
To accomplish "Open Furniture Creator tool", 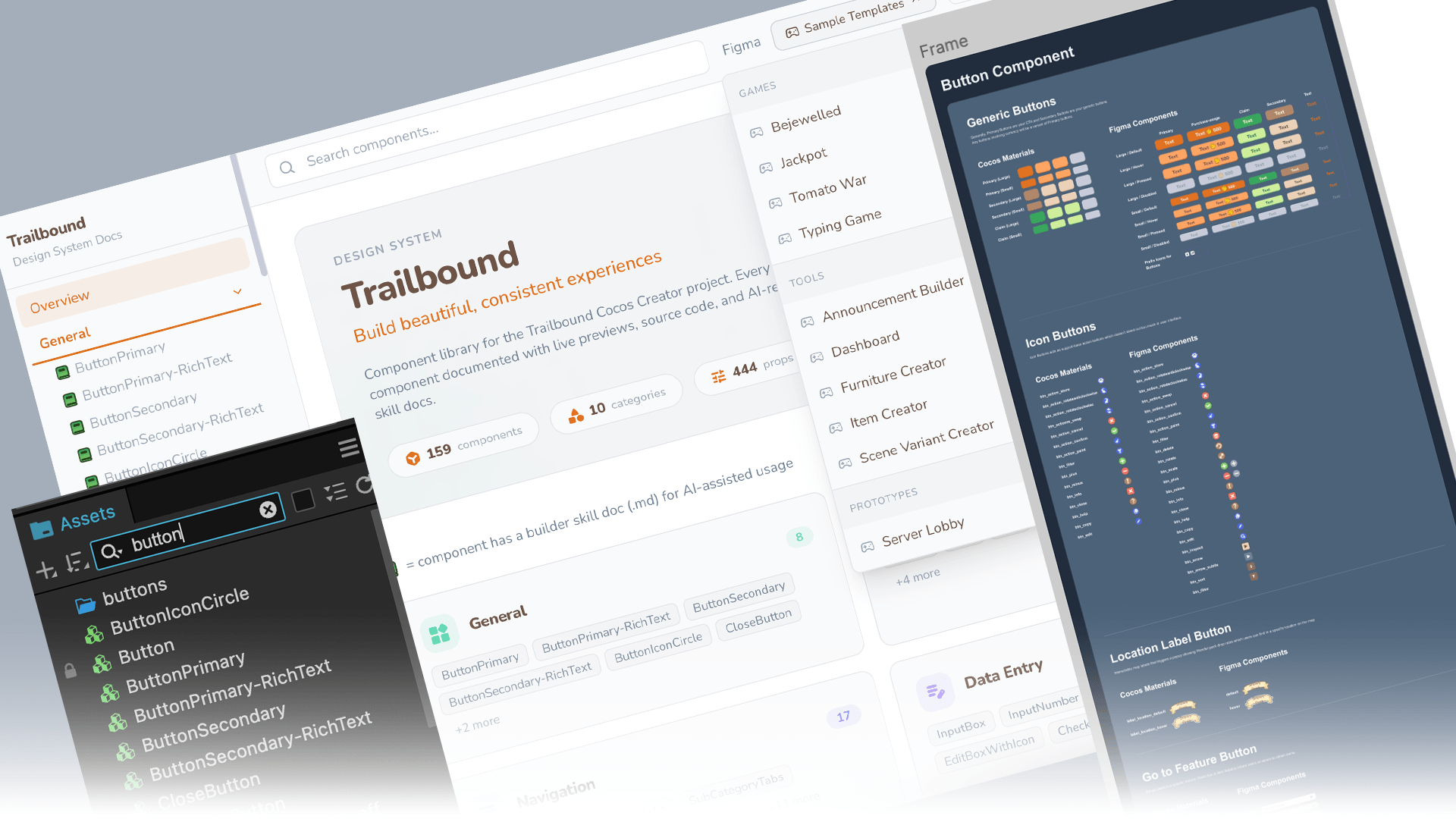I will pos(893,375).
